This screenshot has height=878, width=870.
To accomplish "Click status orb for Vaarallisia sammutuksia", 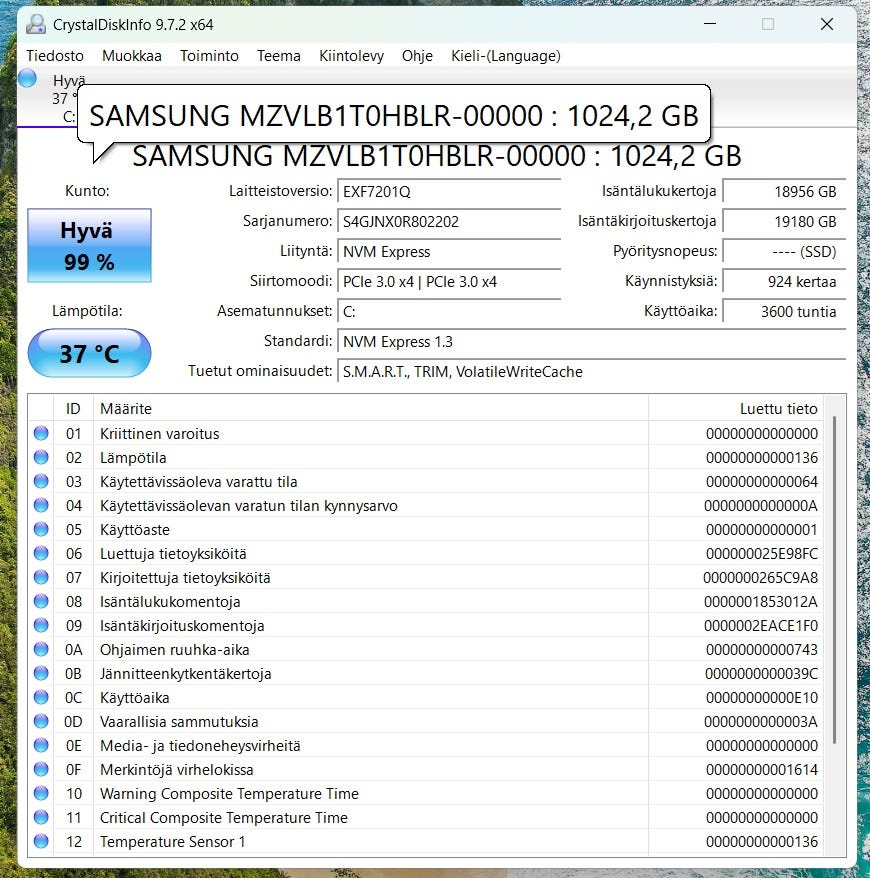I will tap(41, 721).
